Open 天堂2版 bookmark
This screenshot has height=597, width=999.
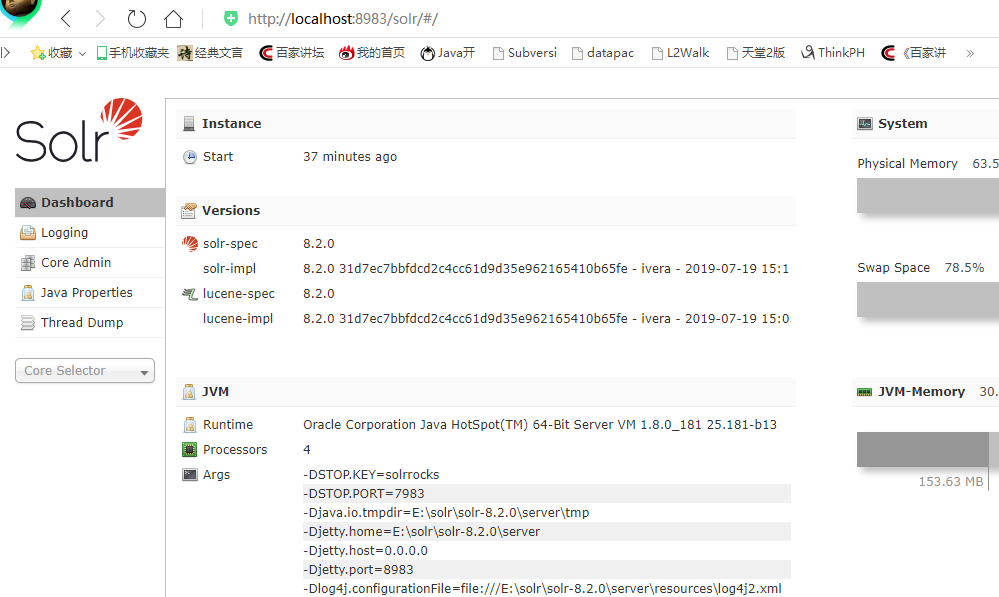click(x=756, y=53)
